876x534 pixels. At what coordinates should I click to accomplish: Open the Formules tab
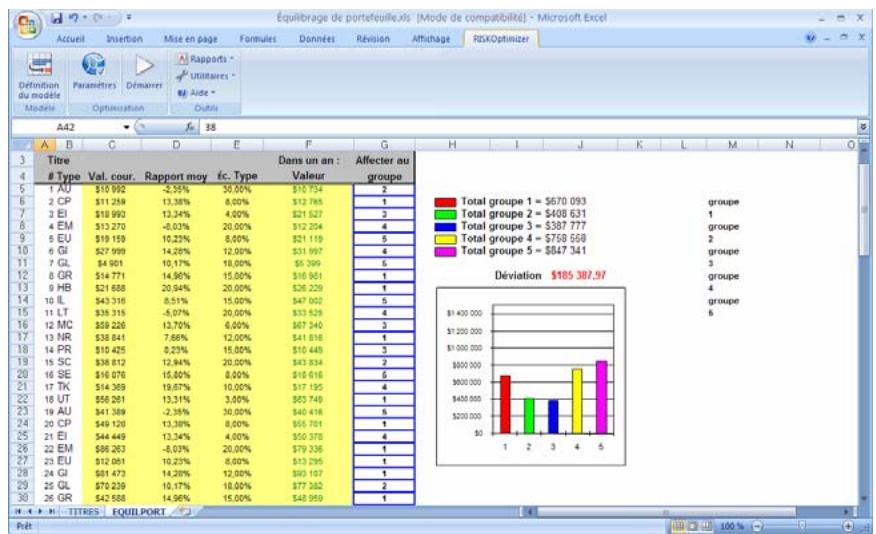click(258, 39)
